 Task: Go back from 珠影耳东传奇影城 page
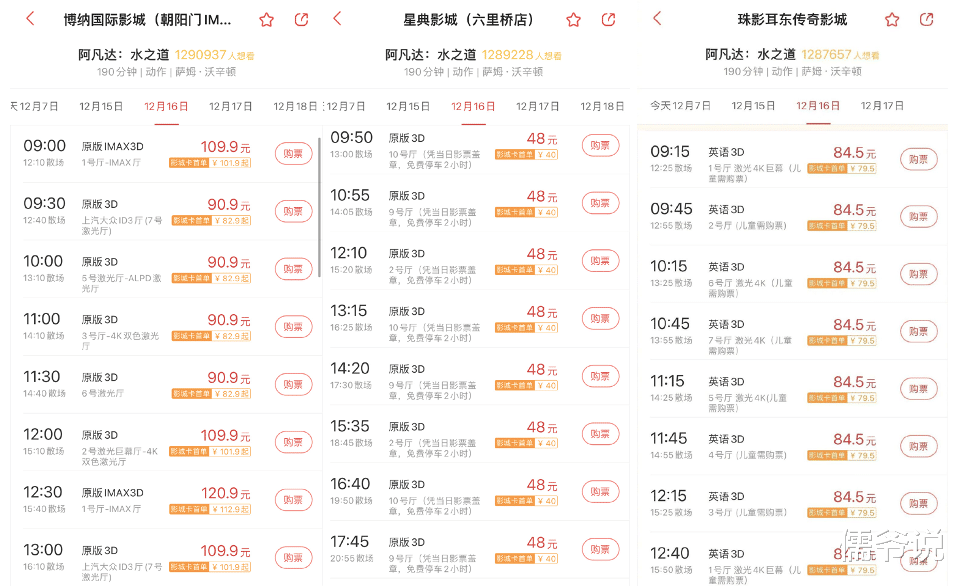657,18
